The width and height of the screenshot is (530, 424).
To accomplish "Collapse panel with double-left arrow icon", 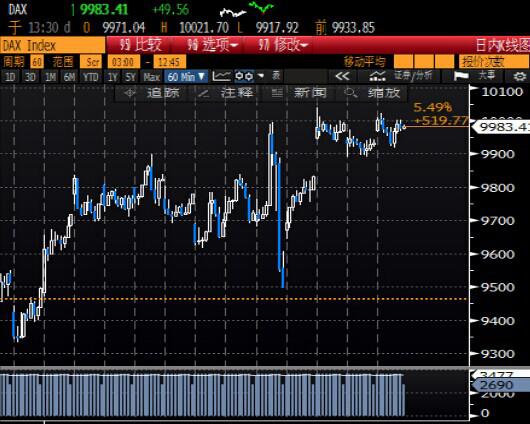I will pyautogui.click(x=342, y=76).
